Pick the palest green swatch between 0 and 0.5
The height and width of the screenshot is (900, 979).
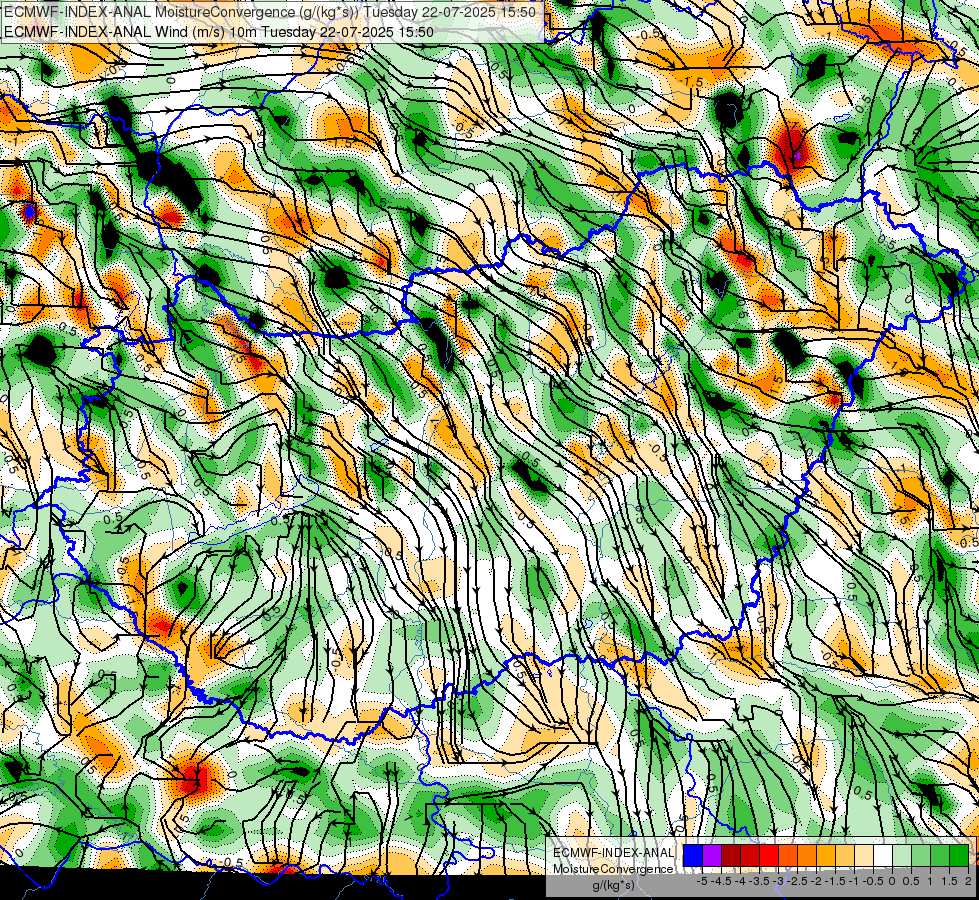pos(902,856)
